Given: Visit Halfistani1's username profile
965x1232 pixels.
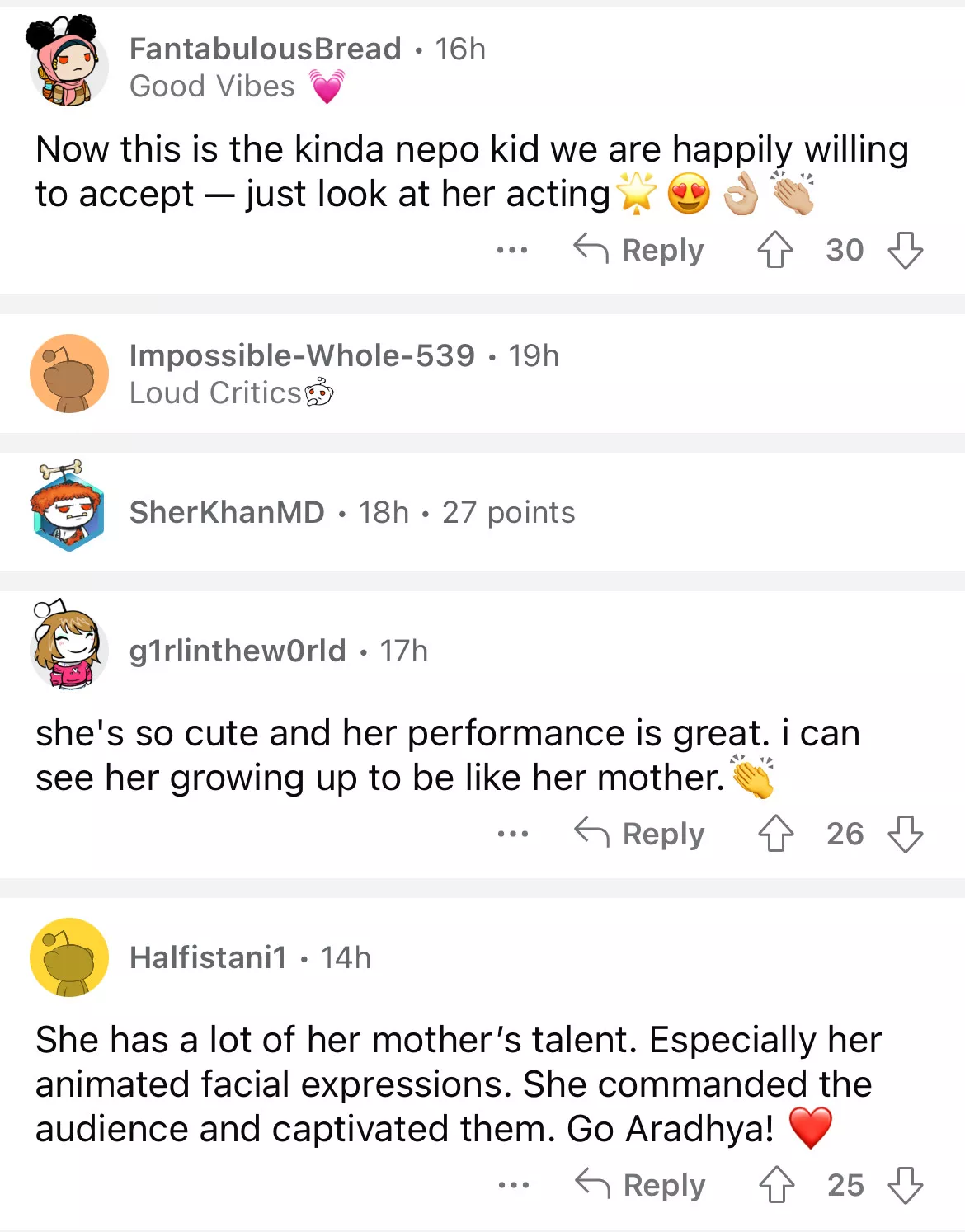Looking at the screenshot, I should coord(208,957).
